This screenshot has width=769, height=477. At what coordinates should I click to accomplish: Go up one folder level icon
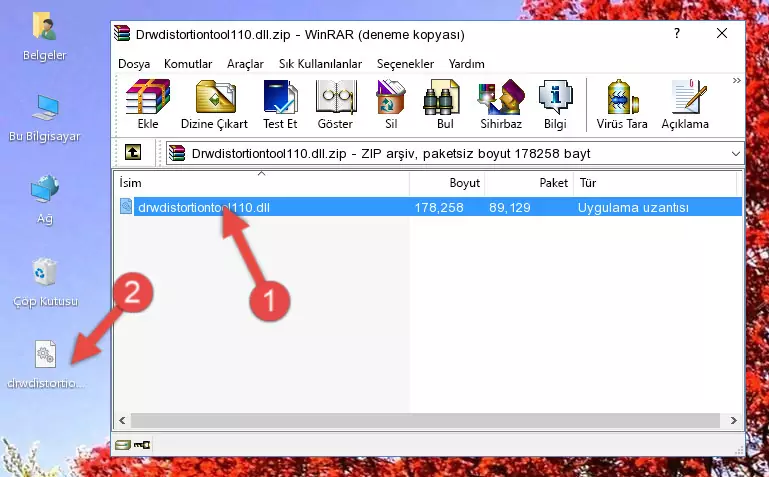point(133,152)
